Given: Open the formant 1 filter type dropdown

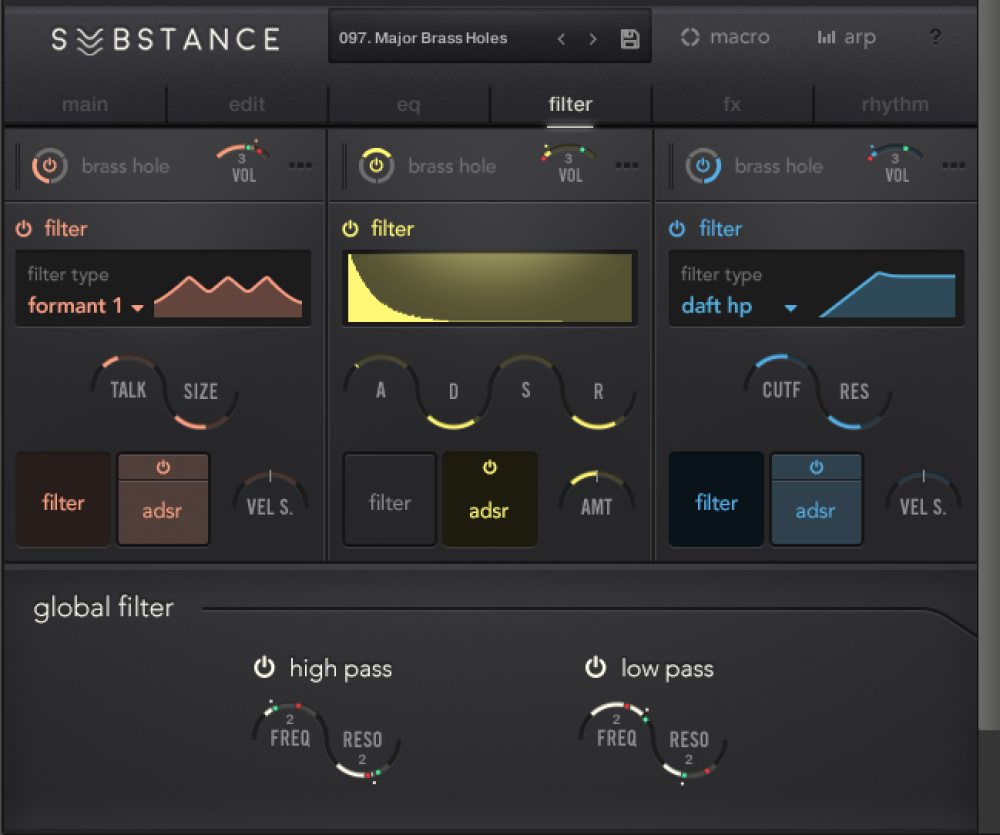Looking at the screenshot, I should (85, 306).
